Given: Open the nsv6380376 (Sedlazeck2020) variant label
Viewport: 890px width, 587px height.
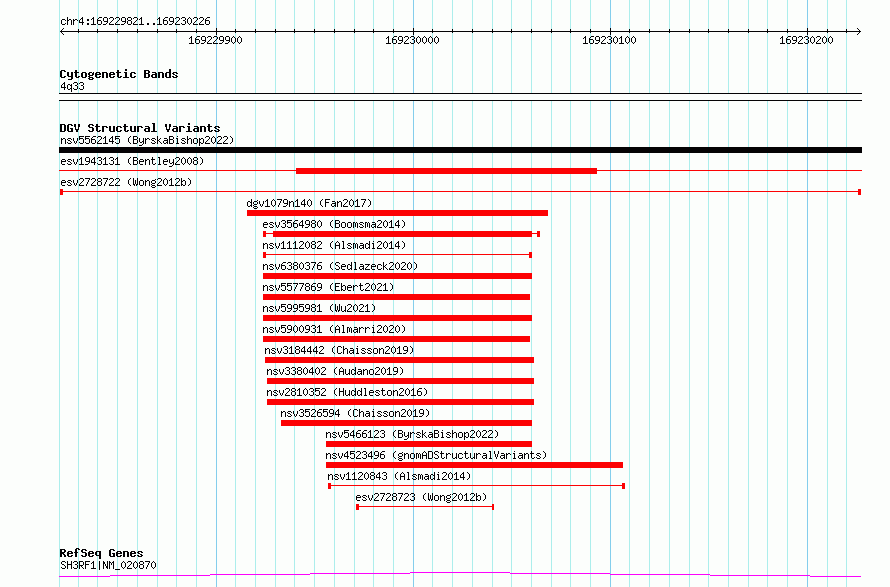Looking at the screenshot, I should click(340, 266).
